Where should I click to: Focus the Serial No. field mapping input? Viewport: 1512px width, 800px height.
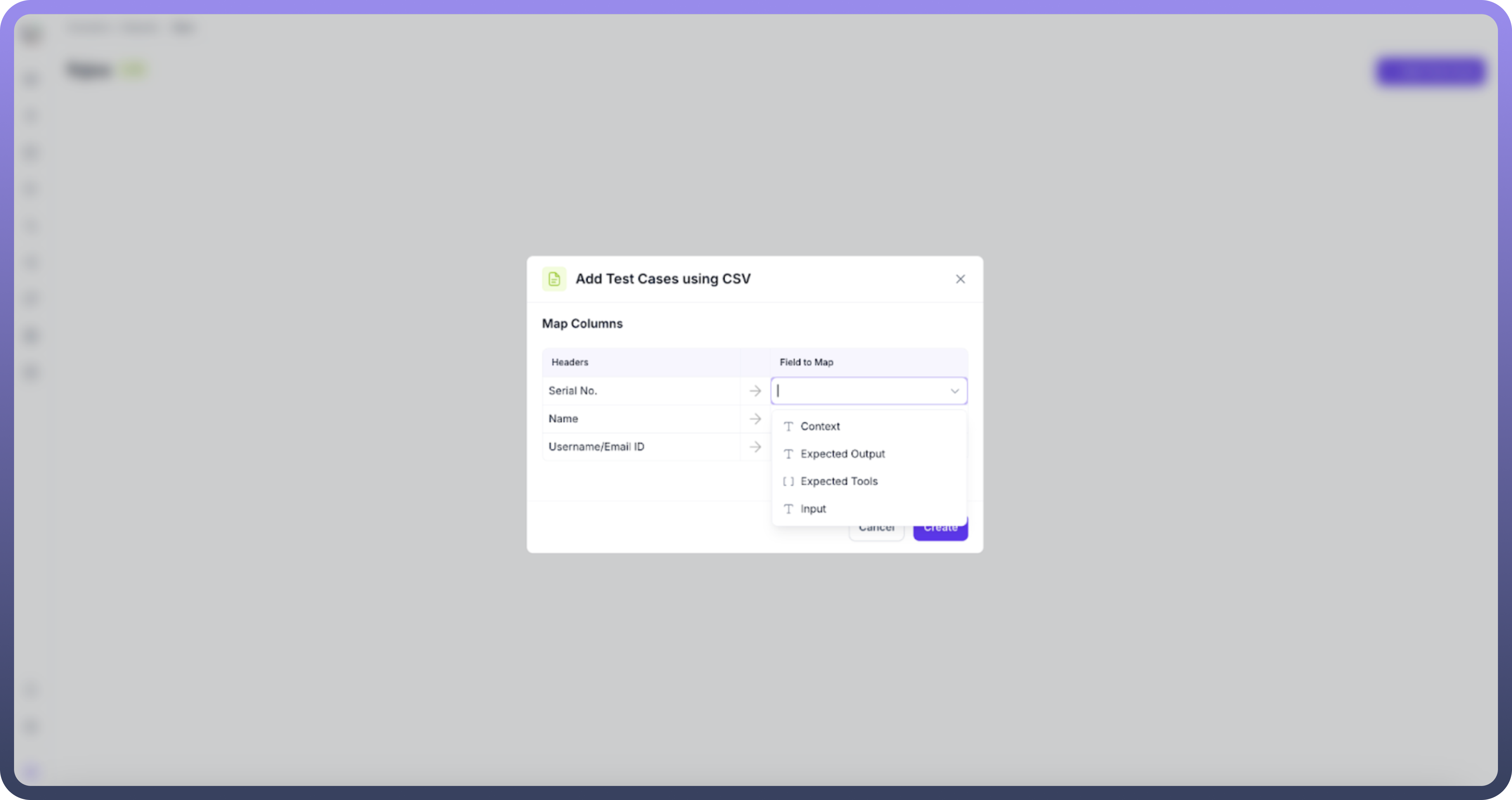coord(859,391)
